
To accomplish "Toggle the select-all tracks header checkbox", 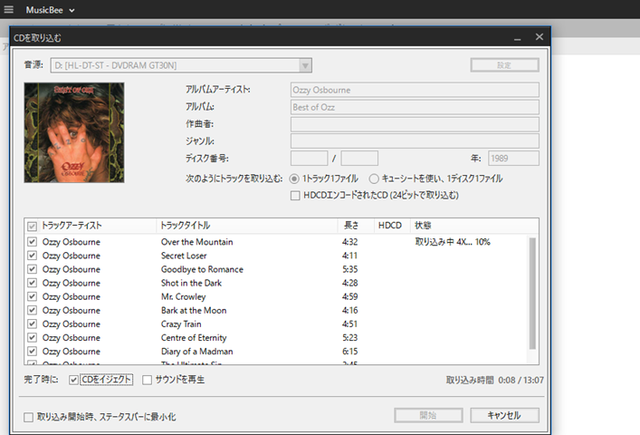I will coord(32,226).
